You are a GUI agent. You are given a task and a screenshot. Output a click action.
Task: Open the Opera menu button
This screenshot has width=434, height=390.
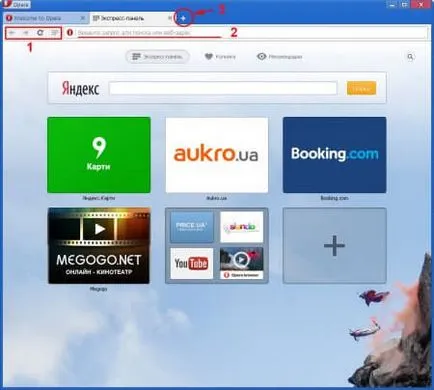pyautogui.click(x=16, y=4)
